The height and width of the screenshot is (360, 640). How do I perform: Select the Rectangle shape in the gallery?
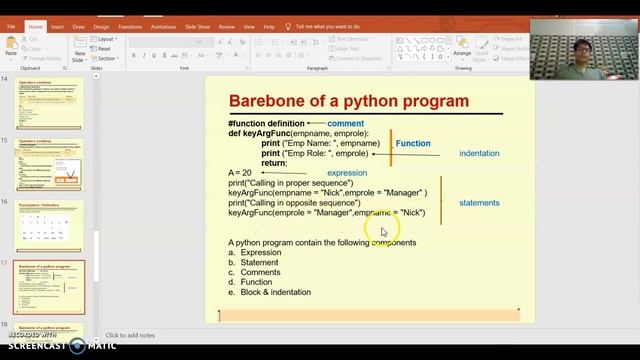[x=424, y=40]
